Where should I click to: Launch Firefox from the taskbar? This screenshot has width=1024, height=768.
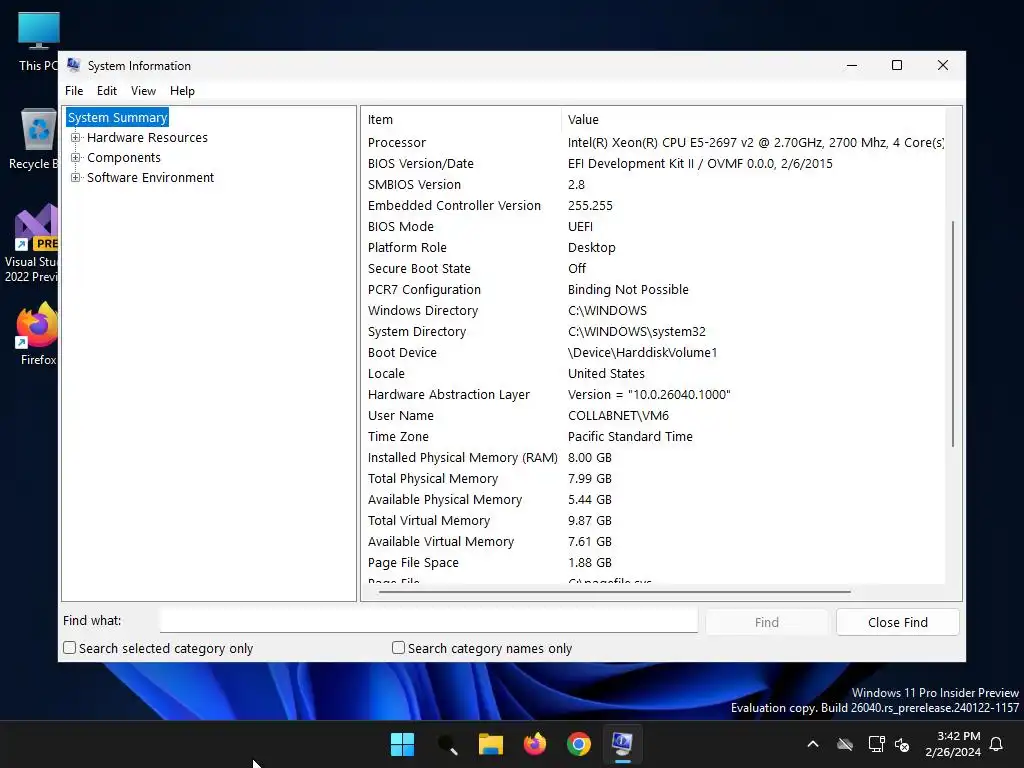pyautogui.click(x=535, y=744)
